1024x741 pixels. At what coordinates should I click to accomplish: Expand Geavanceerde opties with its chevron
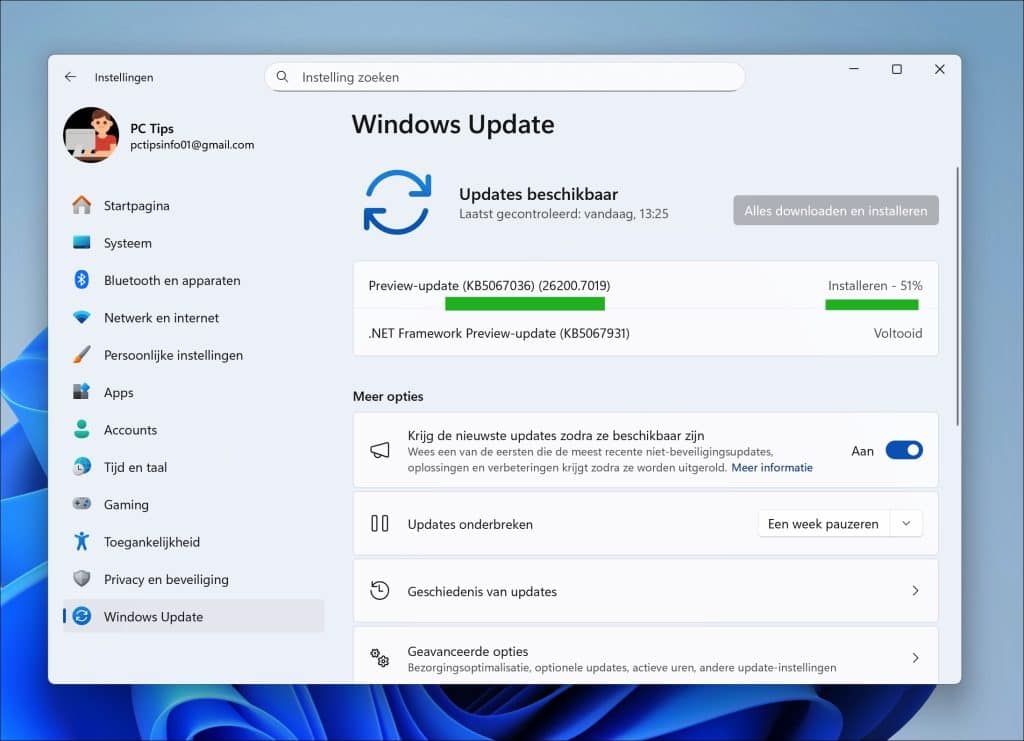click(x=914, y=658)
